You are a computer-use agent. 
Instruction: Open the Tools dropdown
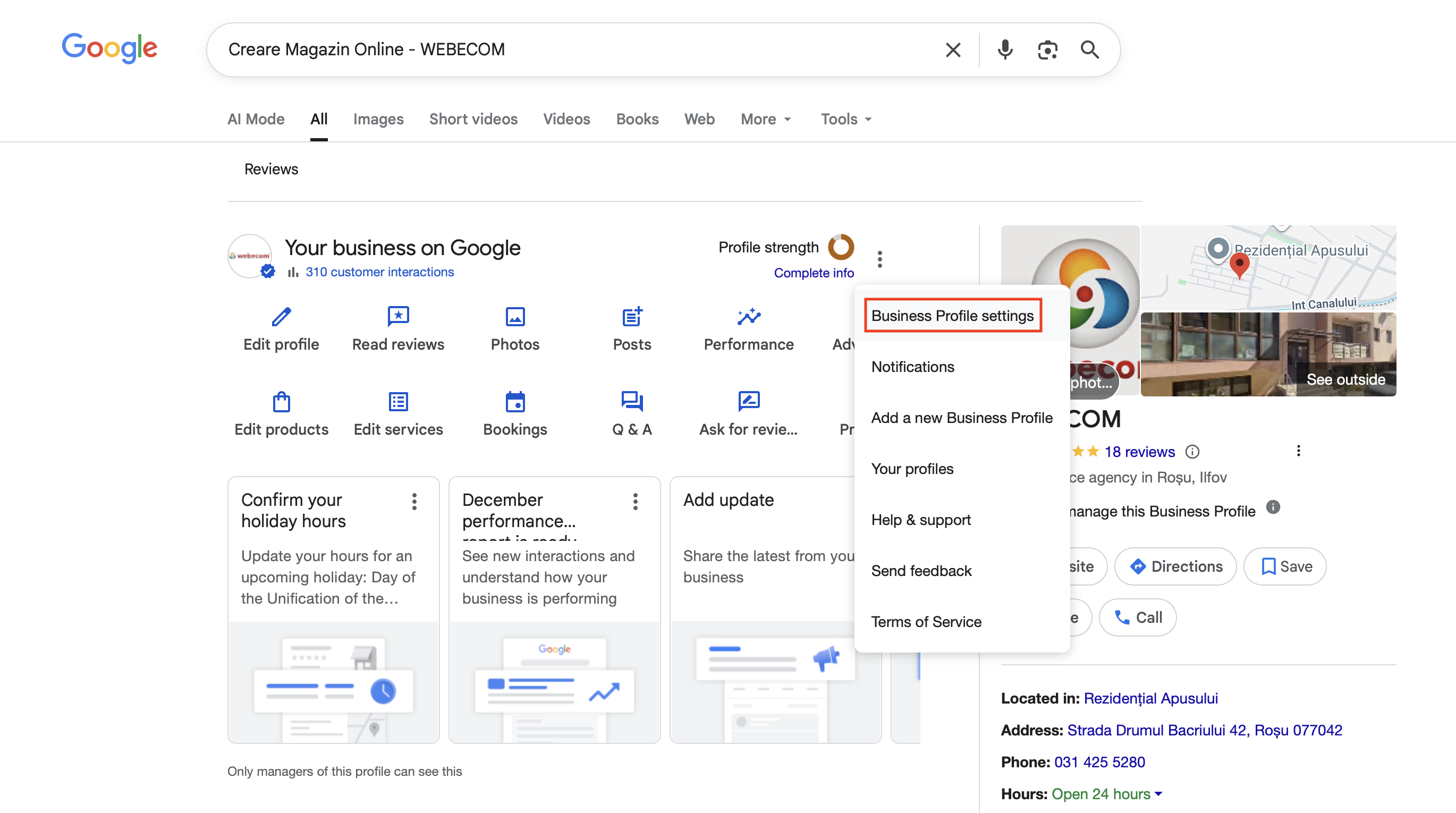tap(846, 119)
